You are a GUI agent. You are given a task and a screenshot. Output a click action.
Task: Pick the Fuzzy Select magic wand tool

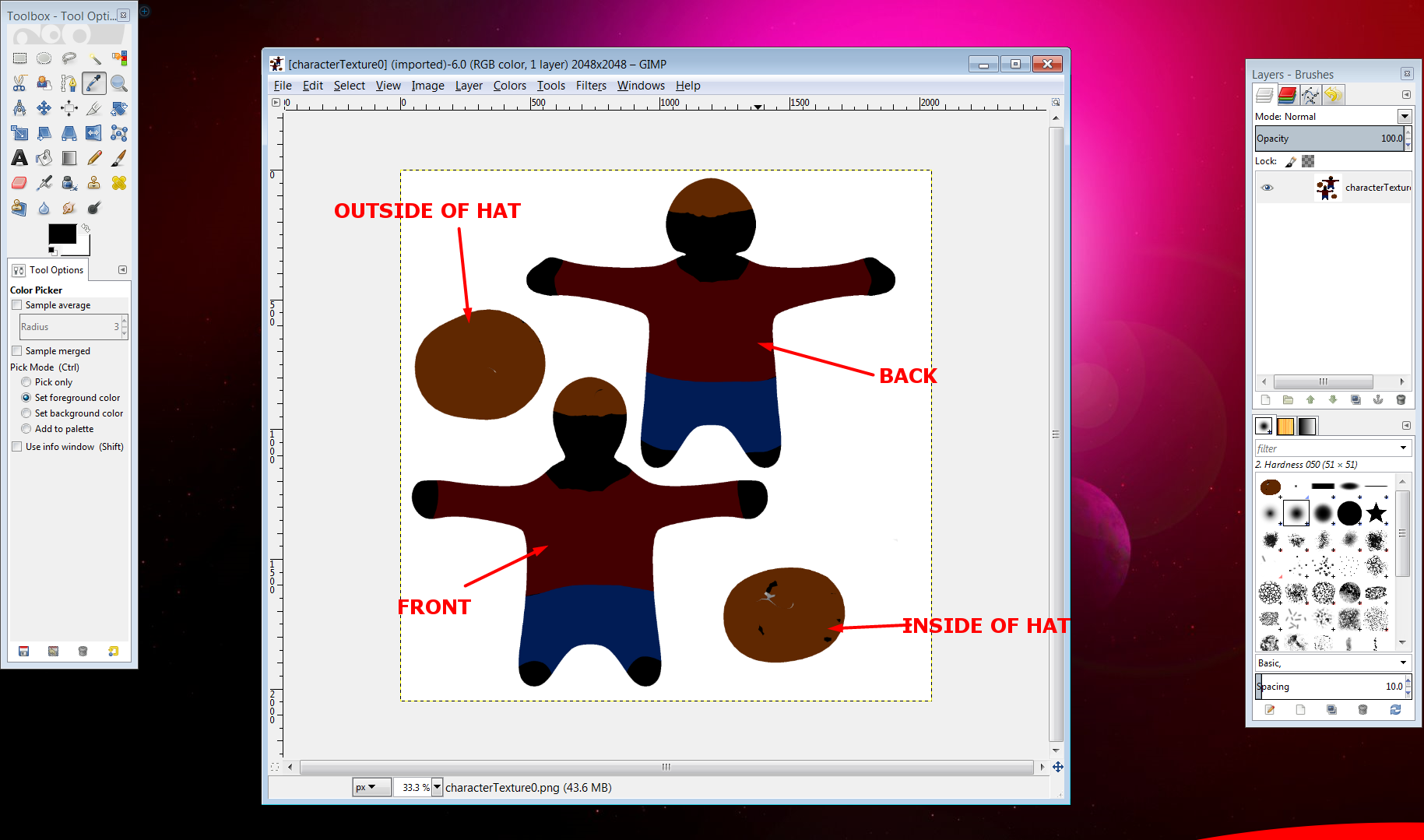coord(94,58)
